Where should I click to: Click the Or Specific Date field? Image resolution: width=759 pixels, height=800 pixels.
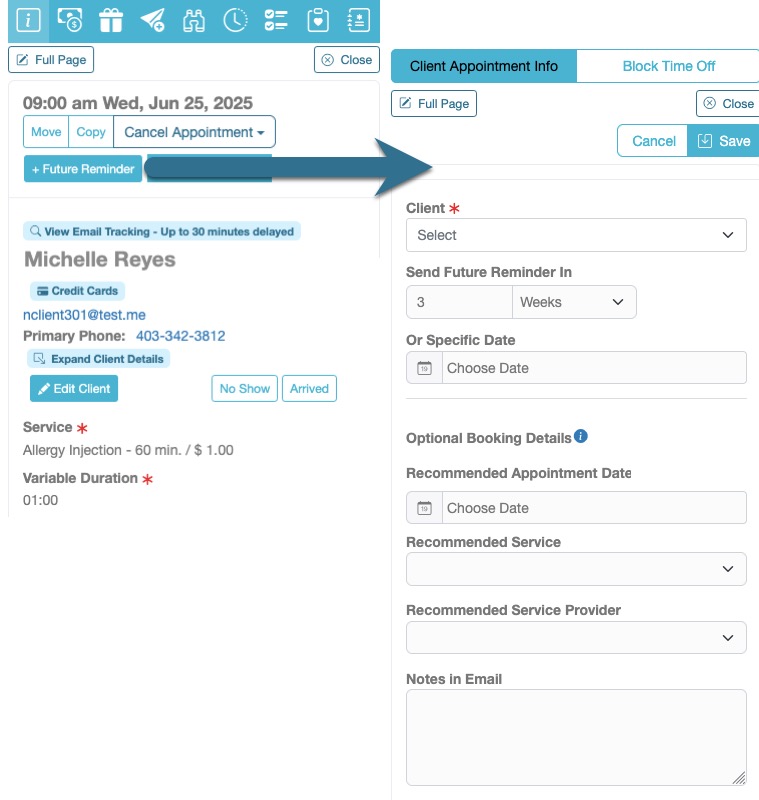[593, 368]
